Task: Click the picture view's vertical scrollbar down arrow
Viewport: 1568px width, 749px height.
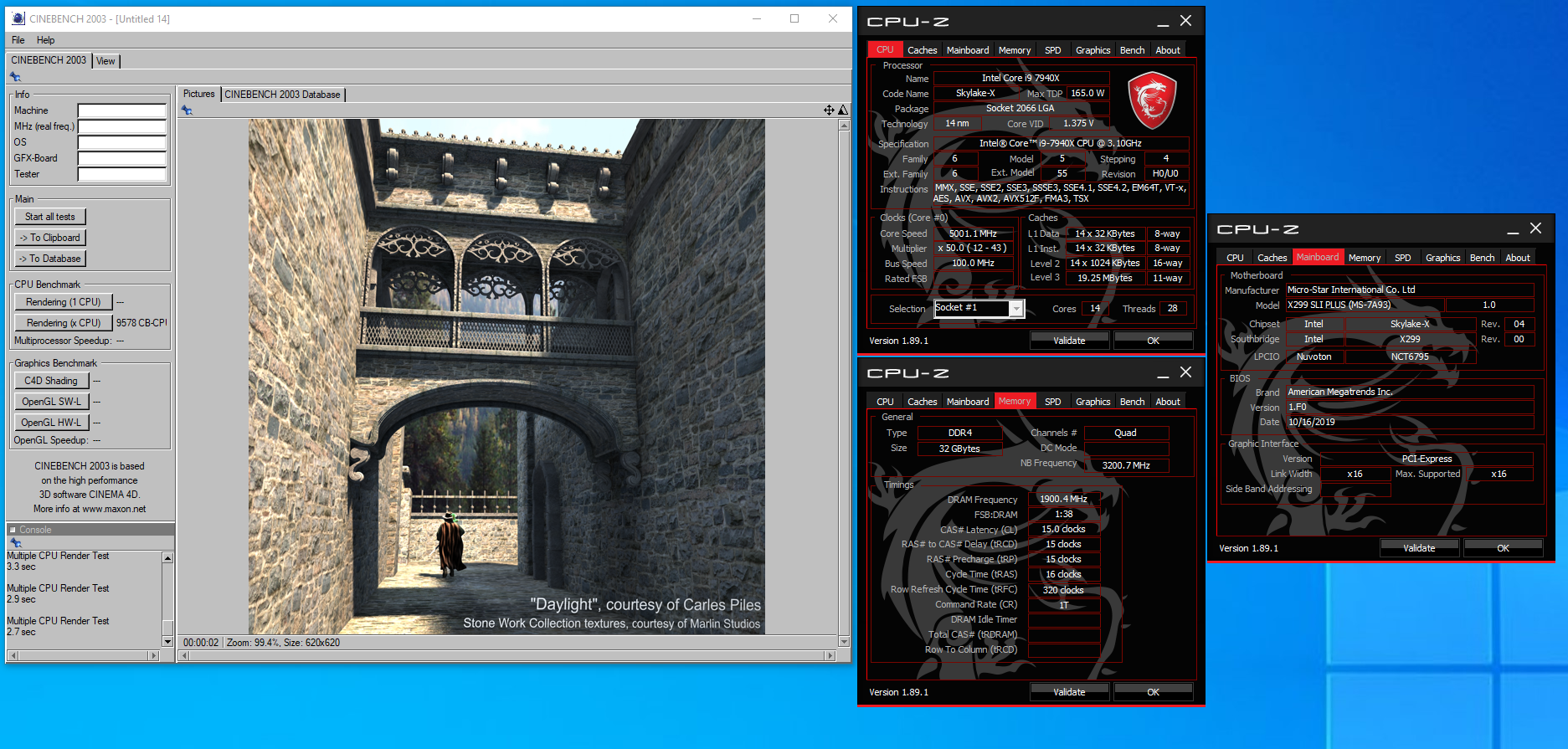Action: [x=844, y=642]
